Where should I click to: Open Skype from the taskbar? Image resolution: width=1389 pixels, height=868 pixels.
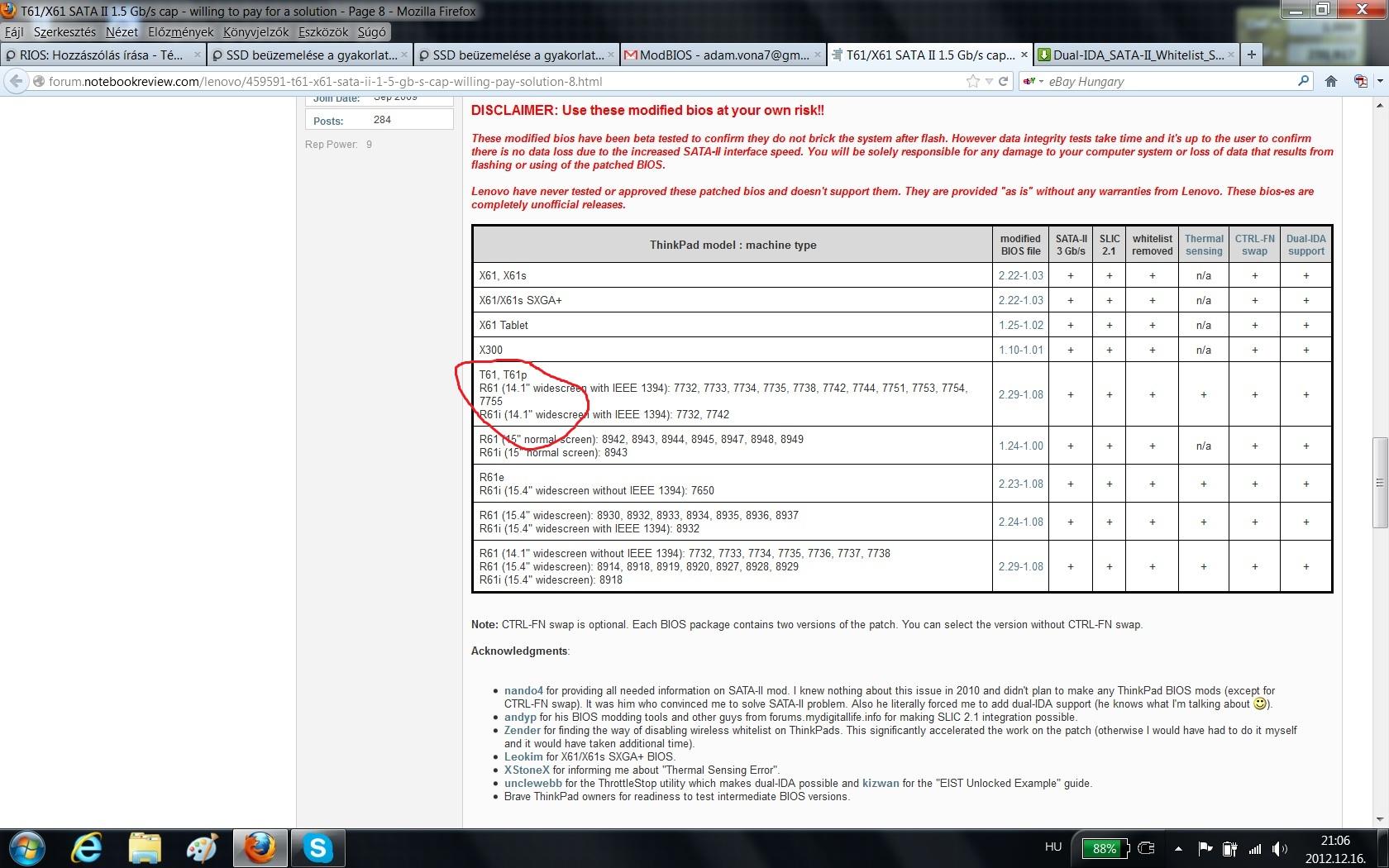pos(317,848)
